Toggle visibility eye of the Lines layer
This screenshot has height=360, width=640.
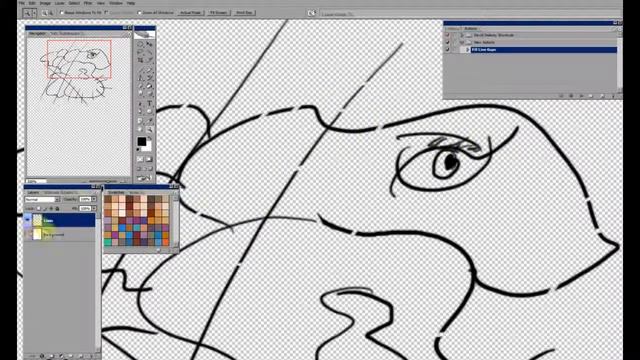pyautogui.click(x=28, y=220)
